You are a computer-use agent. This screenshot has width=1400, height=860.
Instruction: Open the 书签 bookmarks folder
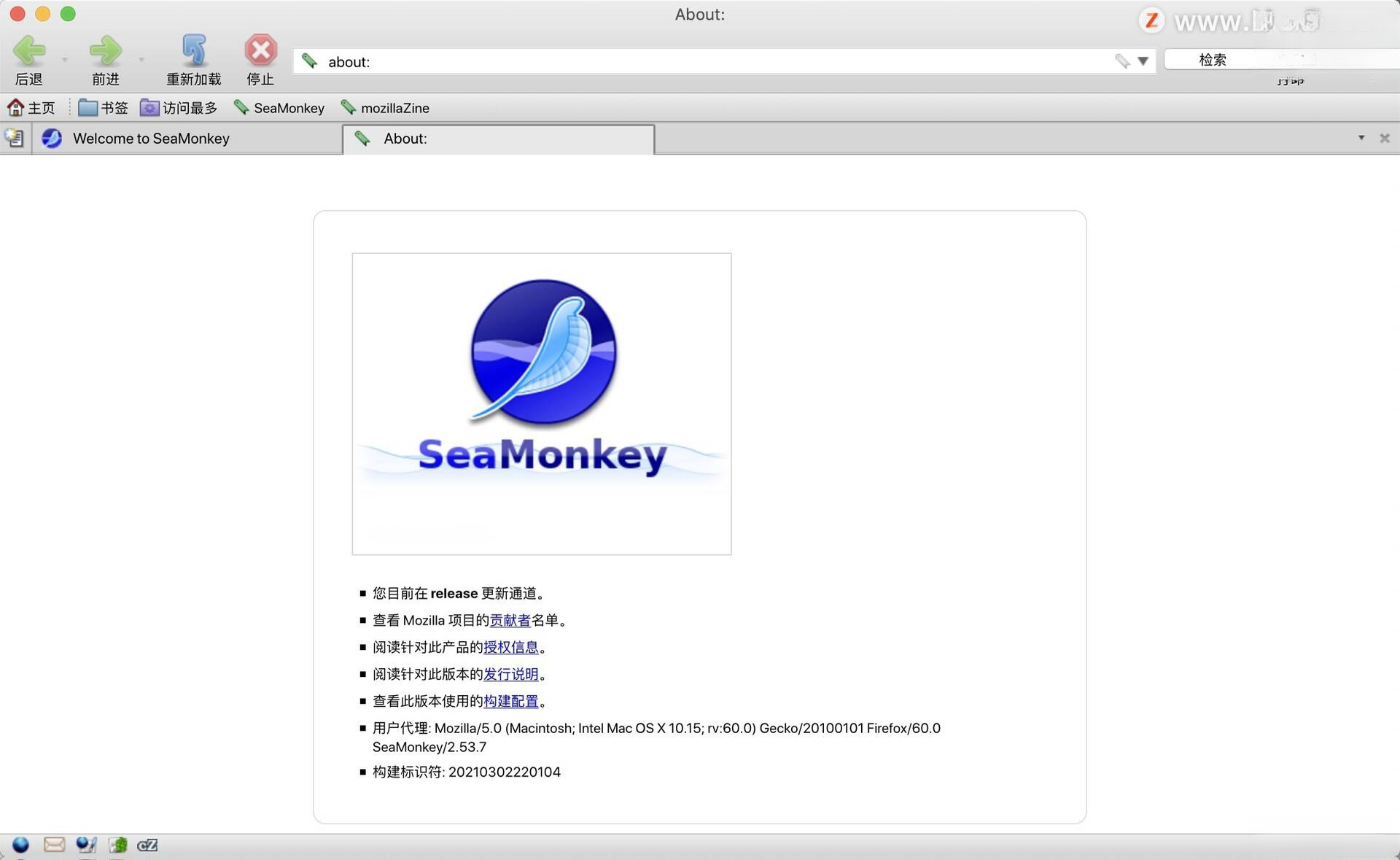pos(103,108)
